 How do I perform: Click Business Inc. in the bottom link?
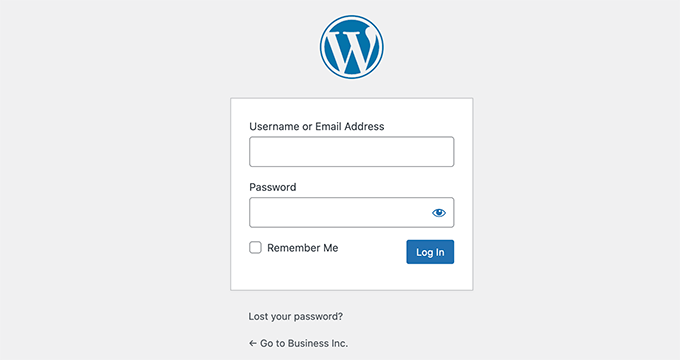(318, 343)
